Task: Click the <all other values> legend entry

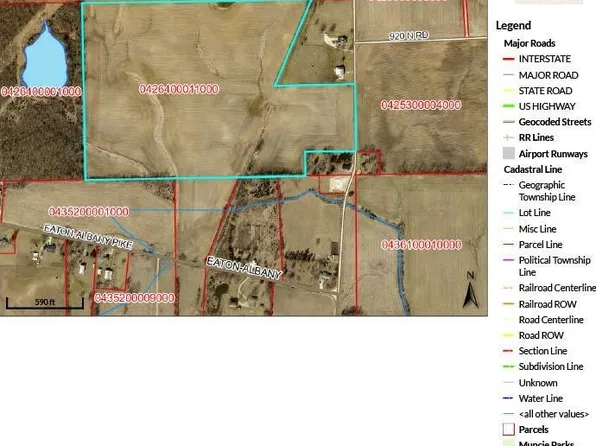Action: tap(546, 414)
